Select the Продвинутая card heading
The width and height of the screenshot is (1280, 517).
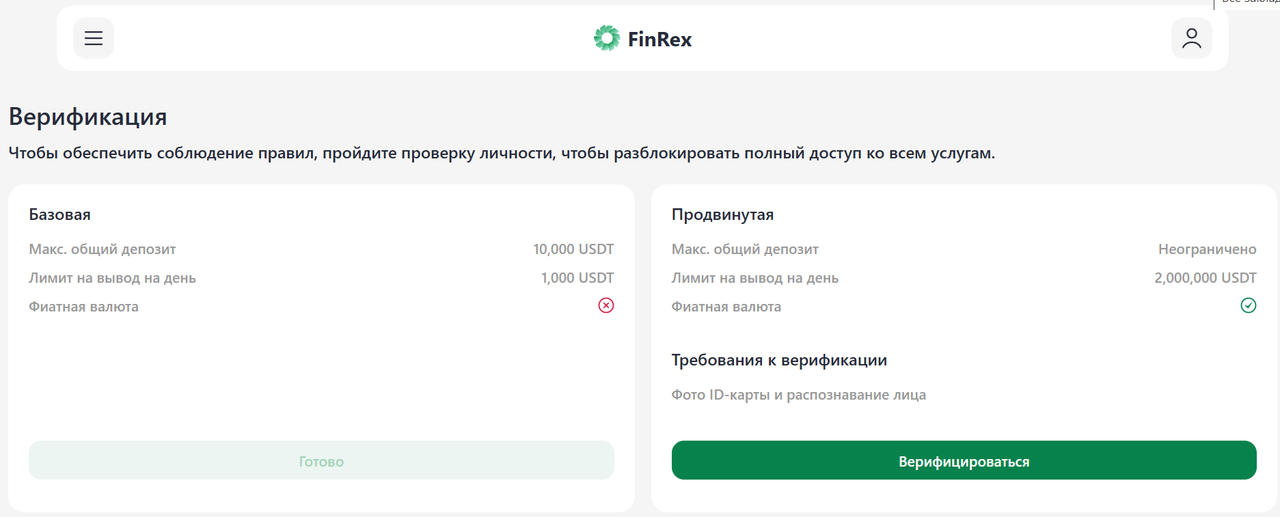coord(722,214)
